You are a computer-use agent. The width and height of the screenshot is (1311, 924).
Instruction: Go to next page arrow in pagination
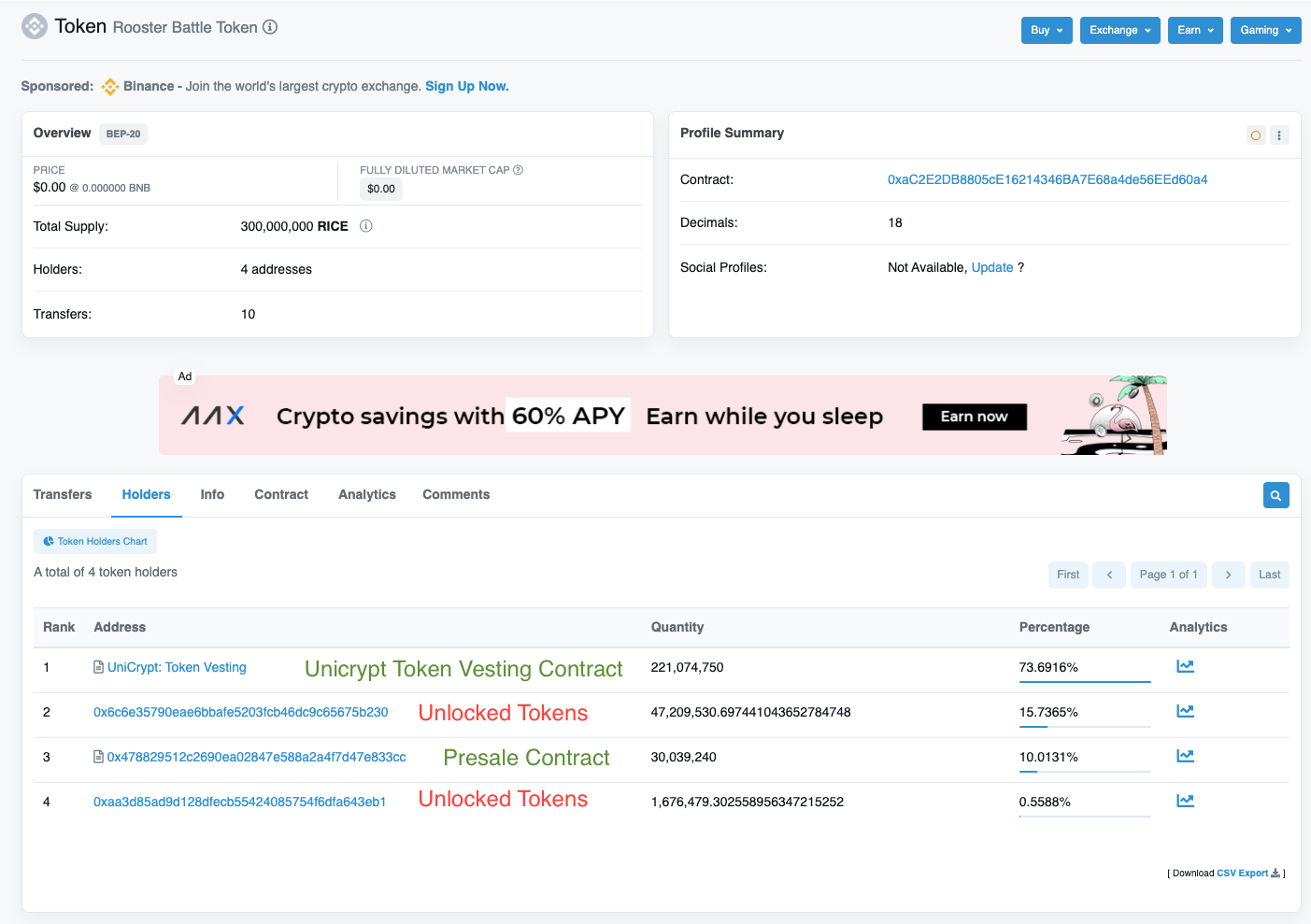[x=1228, y=575]
